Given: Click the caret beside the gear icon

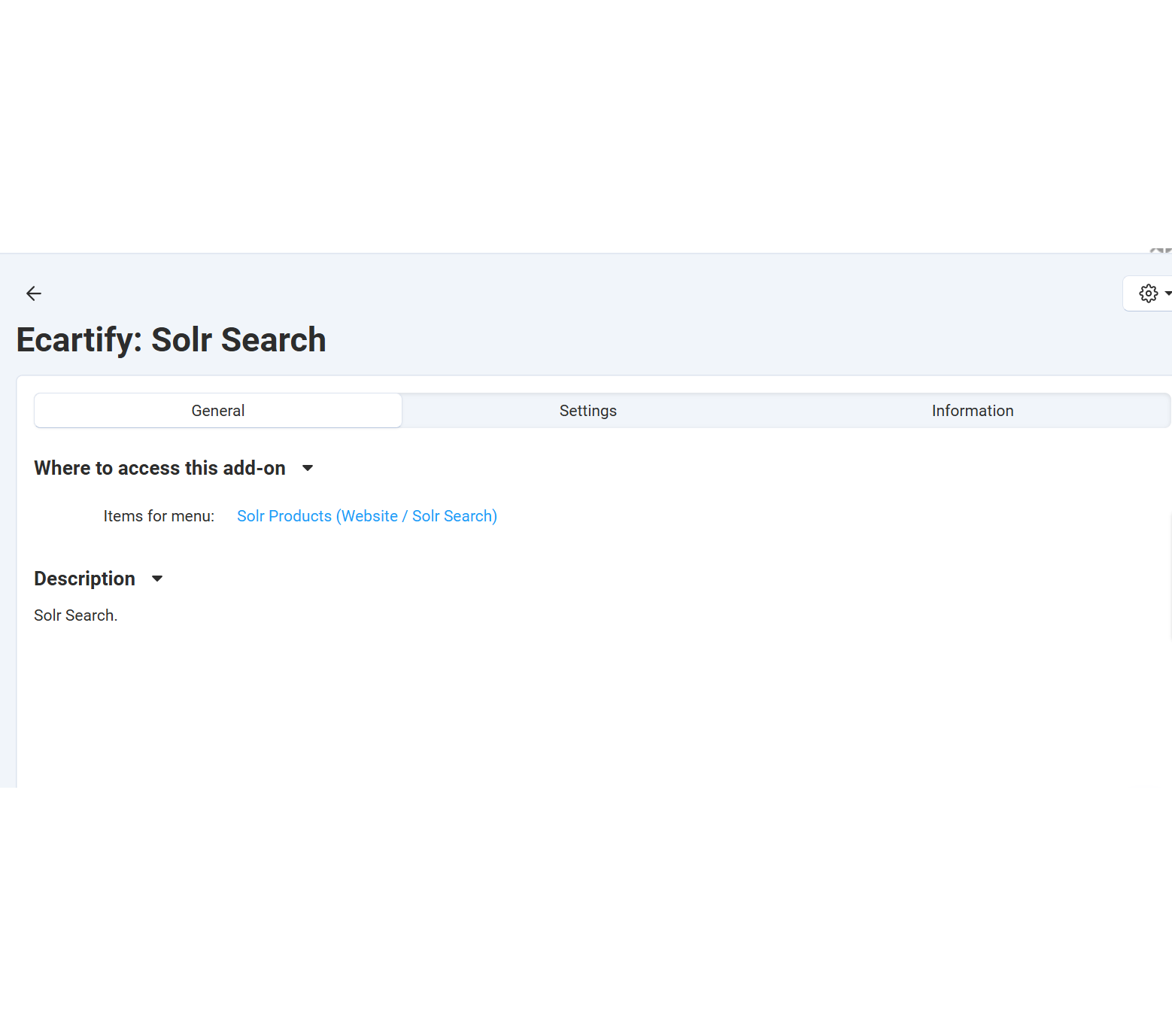Looking at the screenshot, I should (x=1167, y=293).
